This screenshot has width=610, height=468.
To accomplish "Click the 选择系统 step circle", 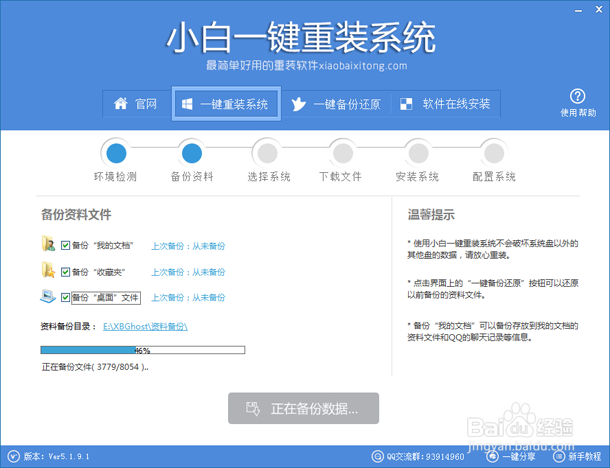I will pyautogui.click(x=268, y=153).
